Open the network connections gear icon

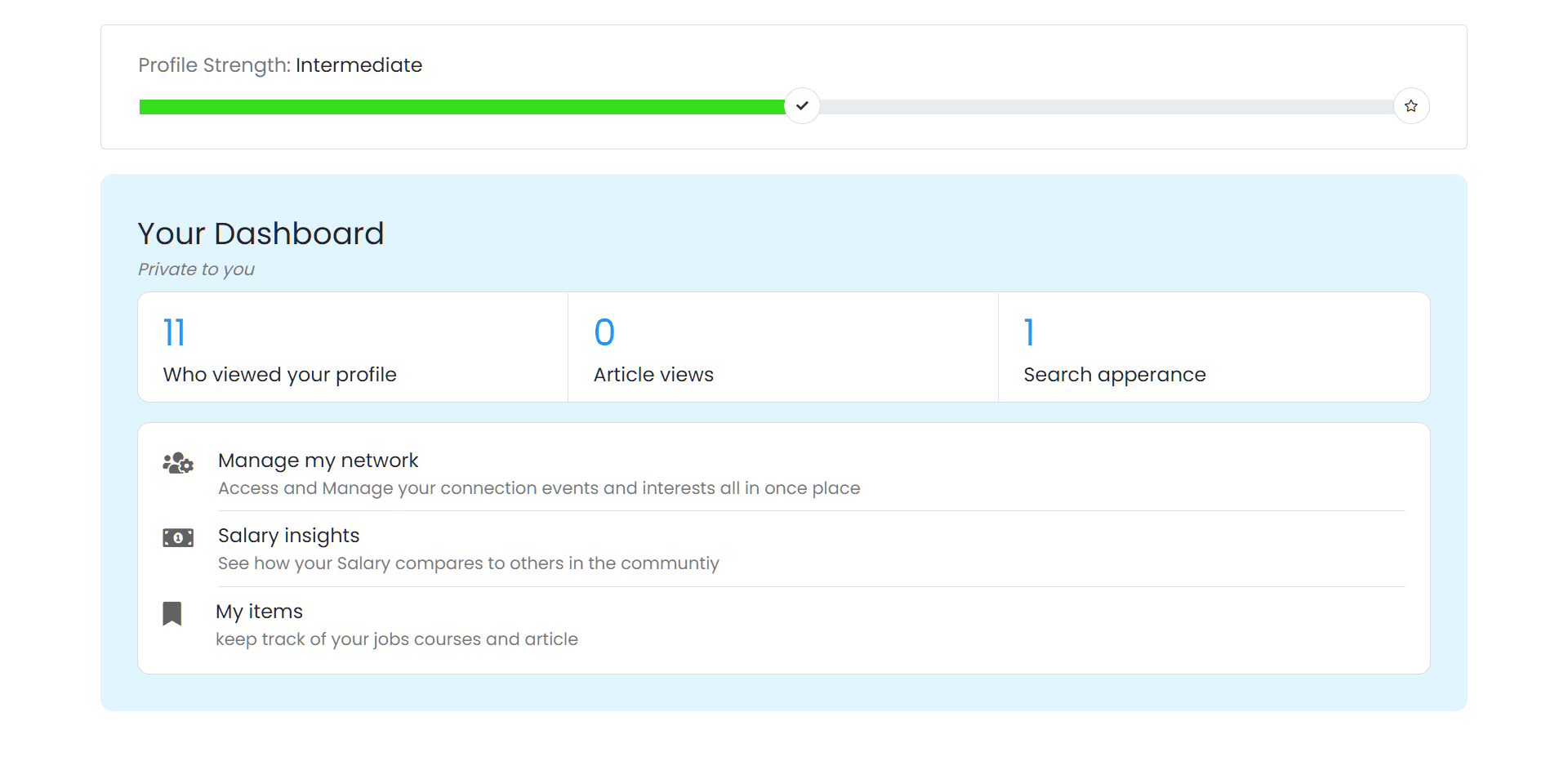coord(186,467)
